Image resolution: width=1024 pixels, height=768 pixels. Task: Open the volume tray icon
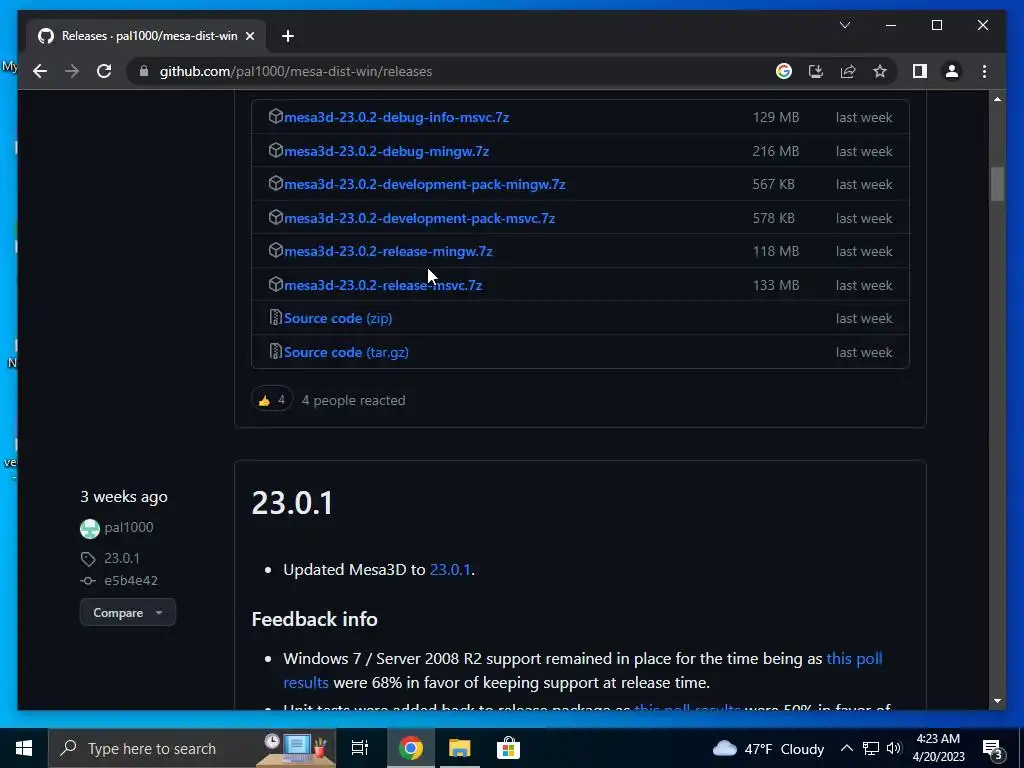point(893,748)
